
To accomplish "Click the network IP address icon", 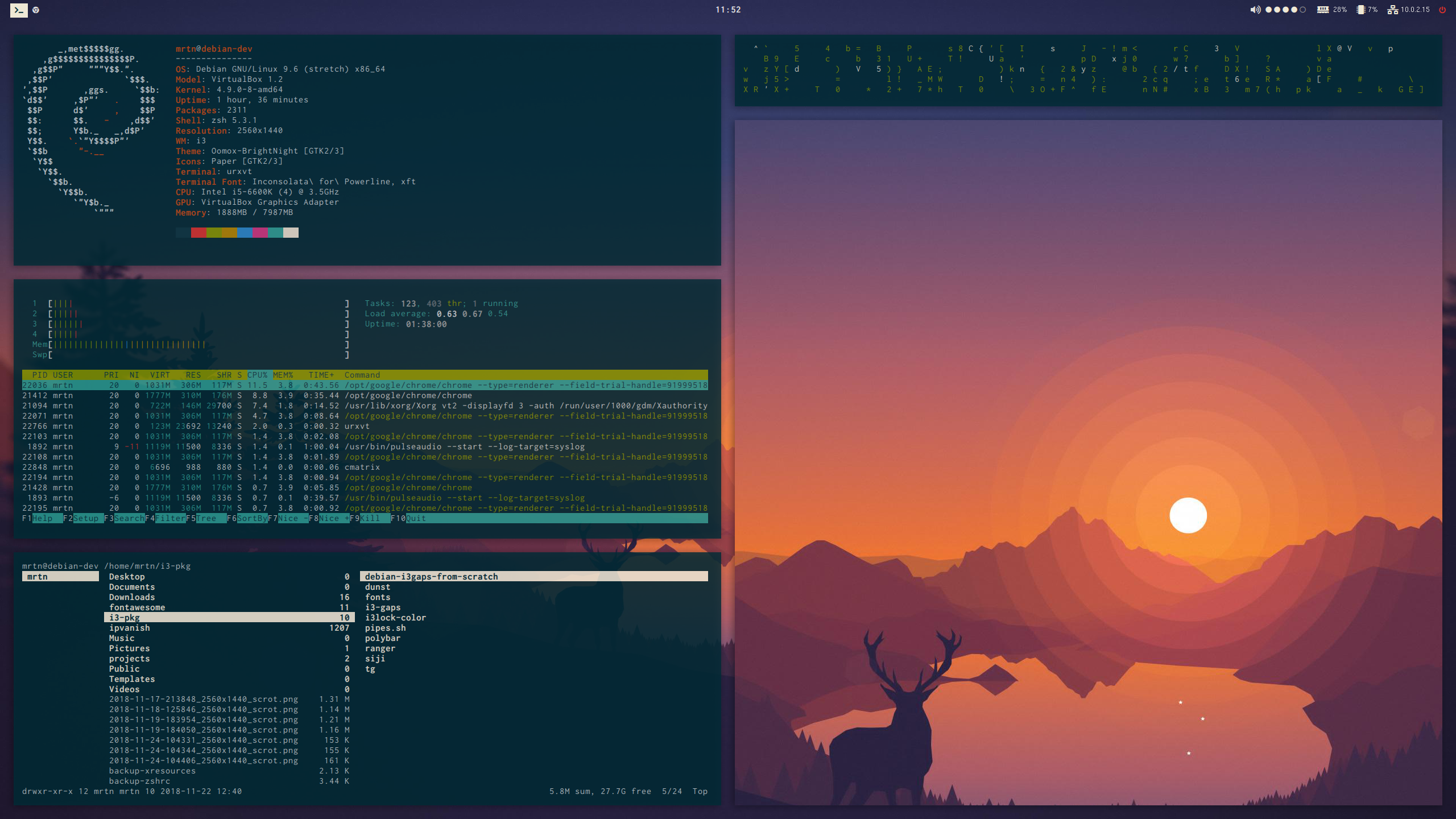I will click(x=1393, y=10).
